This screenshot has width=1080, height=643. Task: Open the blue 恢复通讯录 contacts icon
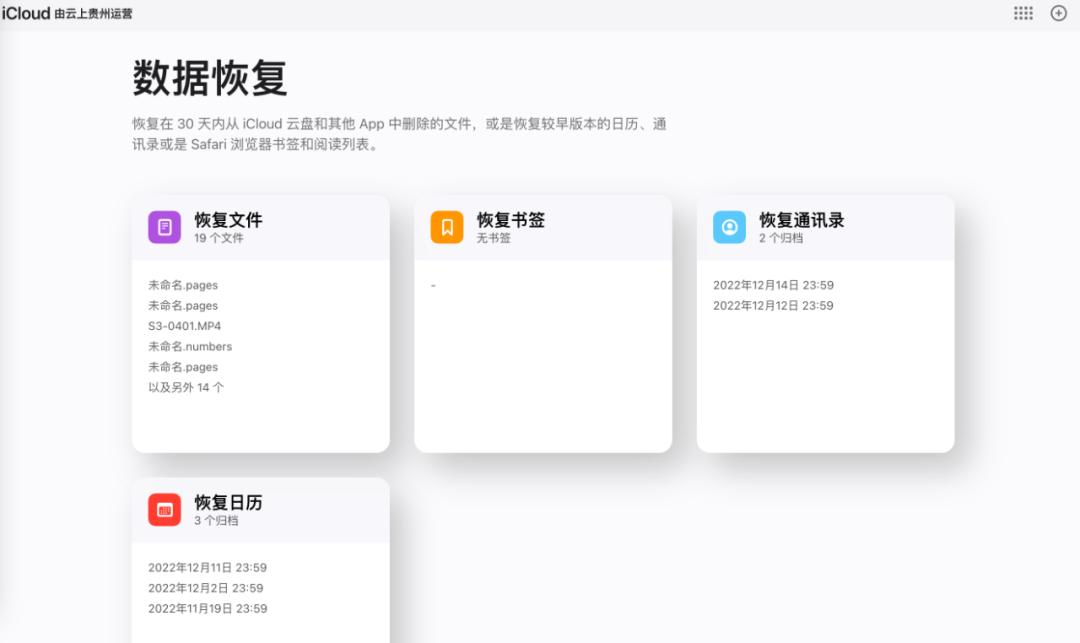click(728, 226)
